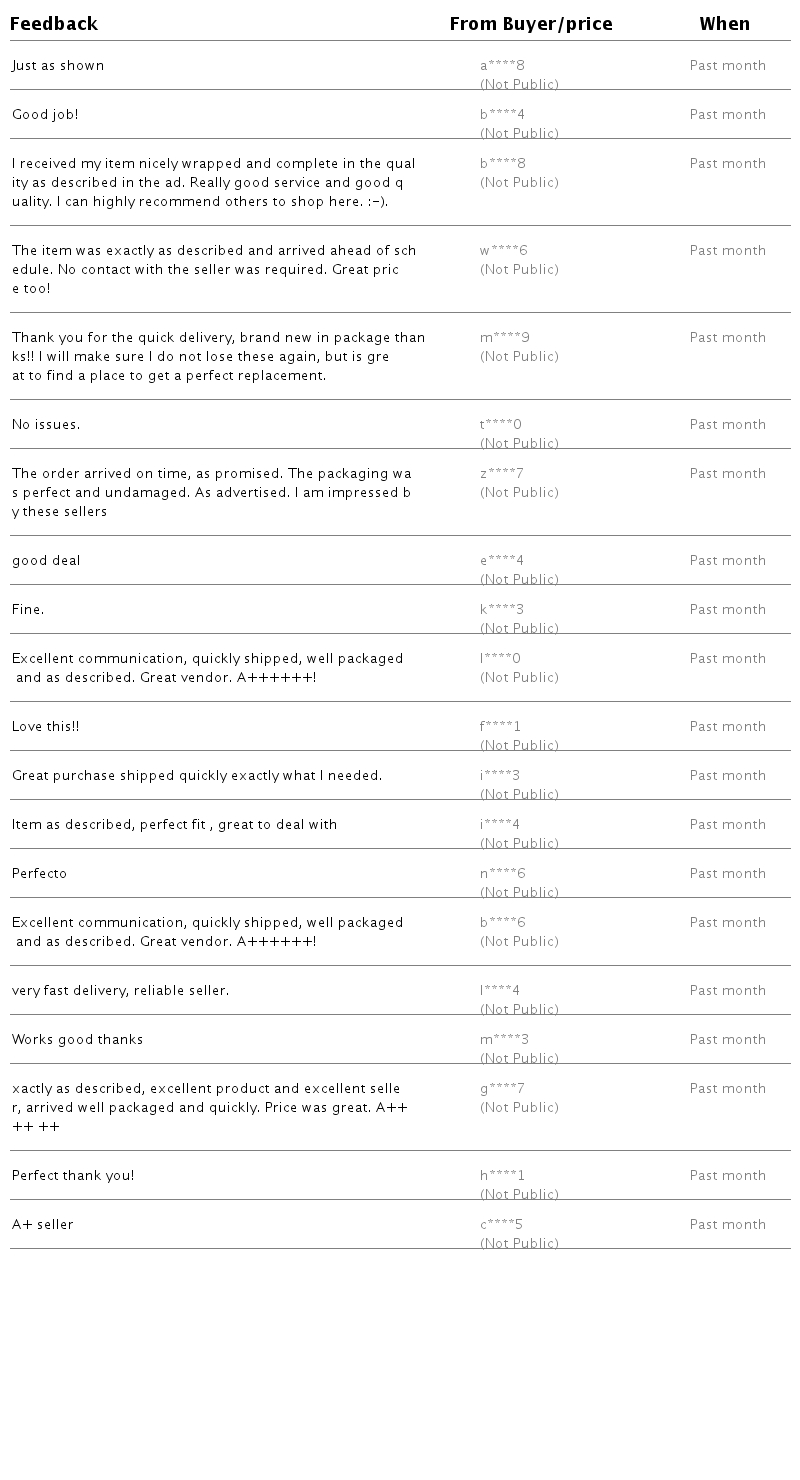
Task: Click buyer w****6 username
Action: coord(503,251)
